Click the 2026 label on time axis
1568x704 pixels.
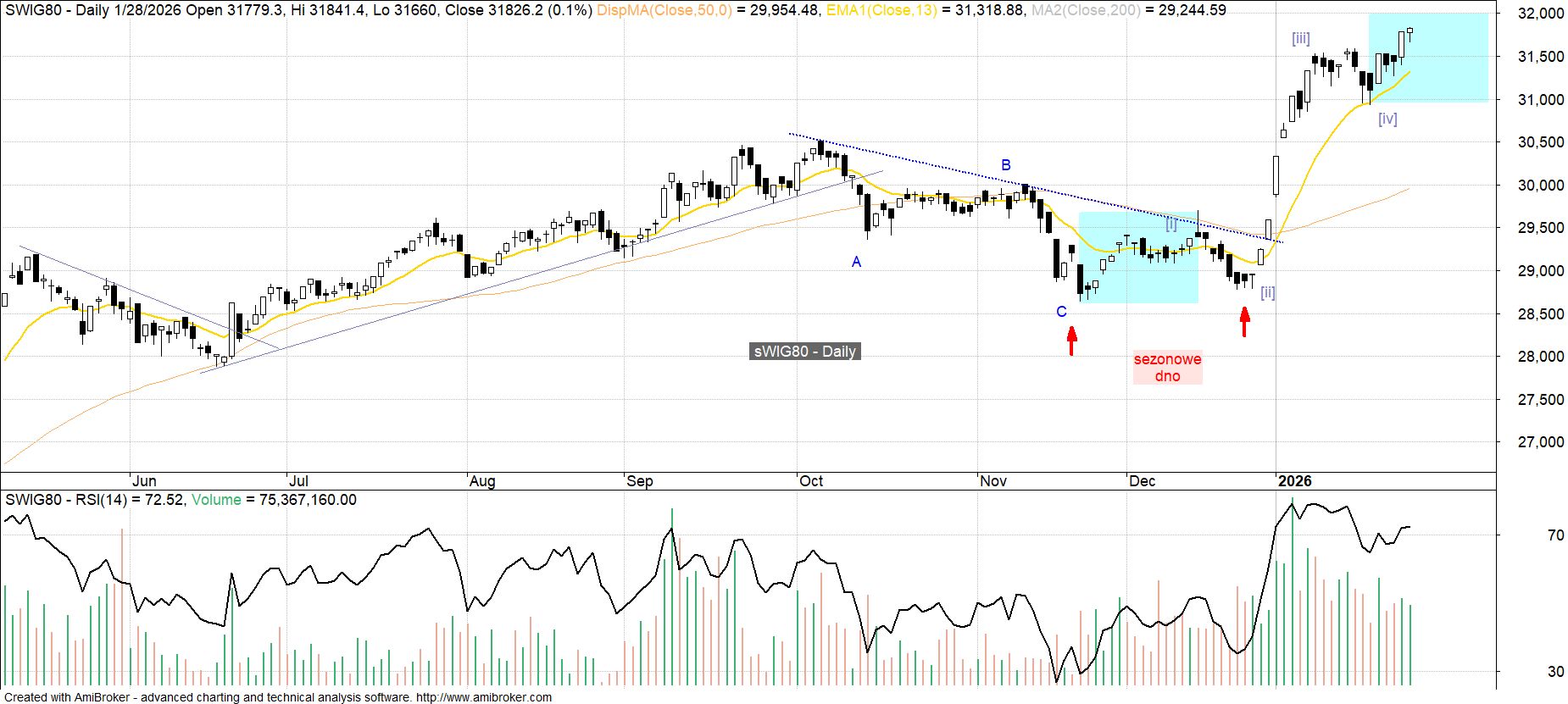coord(1294,481)
